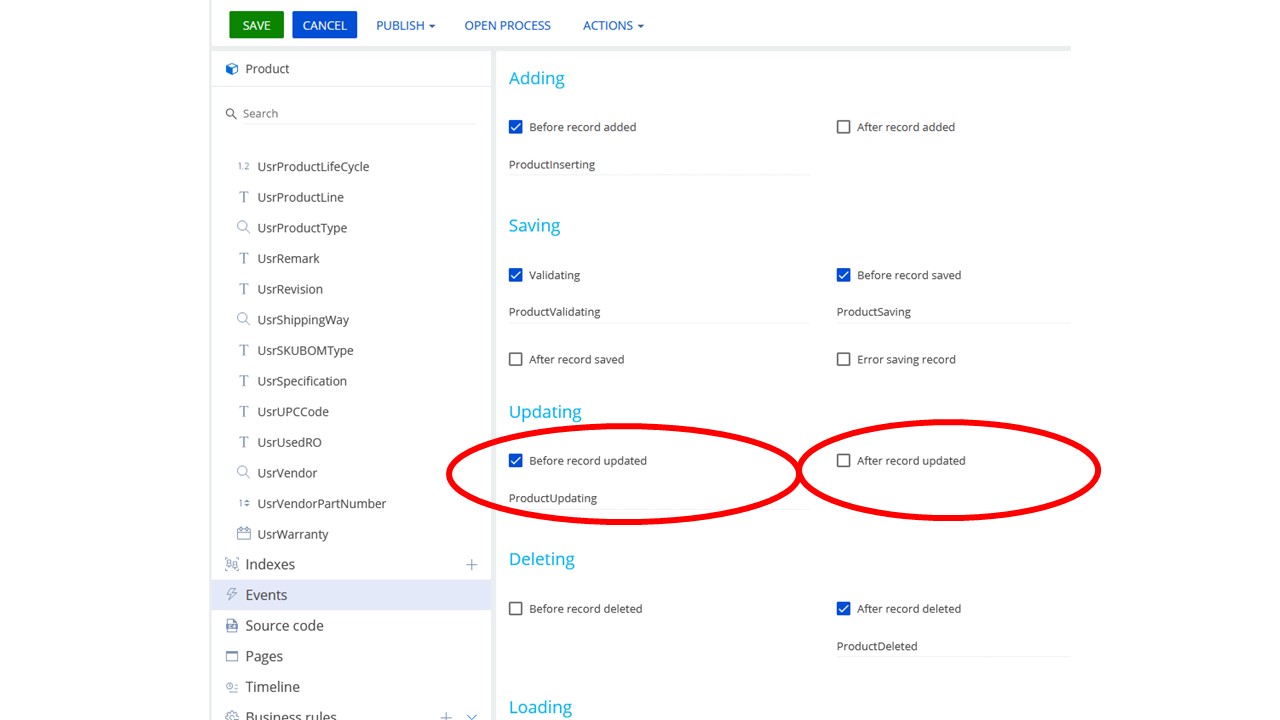Screen dimensions: 1280x720
Task: Click the Source code icon
Action: click(x=232, y=625)
